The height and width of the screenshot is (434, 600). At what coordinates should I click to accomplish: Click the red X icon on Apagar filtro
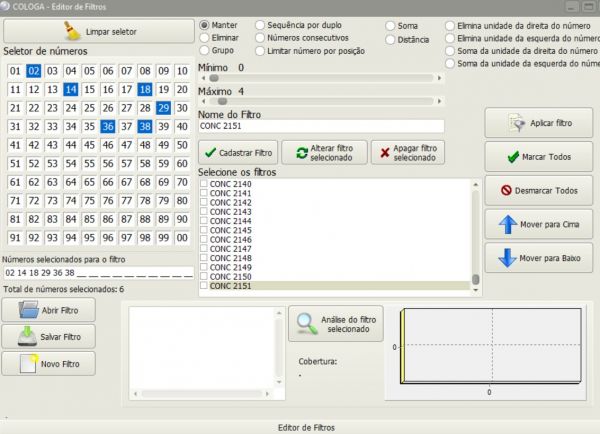[x=385, y=153]
